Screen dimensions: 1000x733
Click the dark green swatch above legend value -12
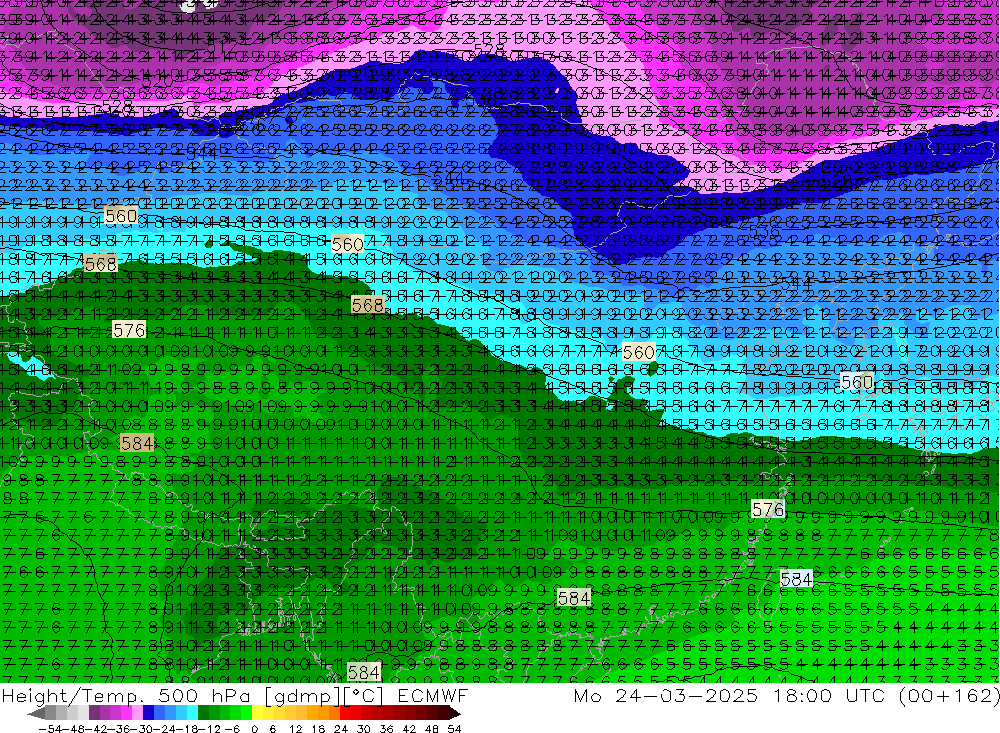[x=203, y=714]
